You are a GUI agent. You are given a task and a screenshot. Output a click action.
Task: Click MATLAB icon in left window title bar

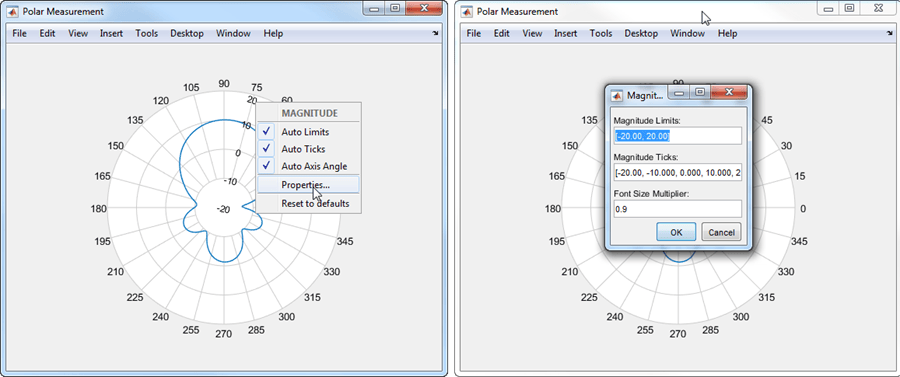tap(13, 11)
